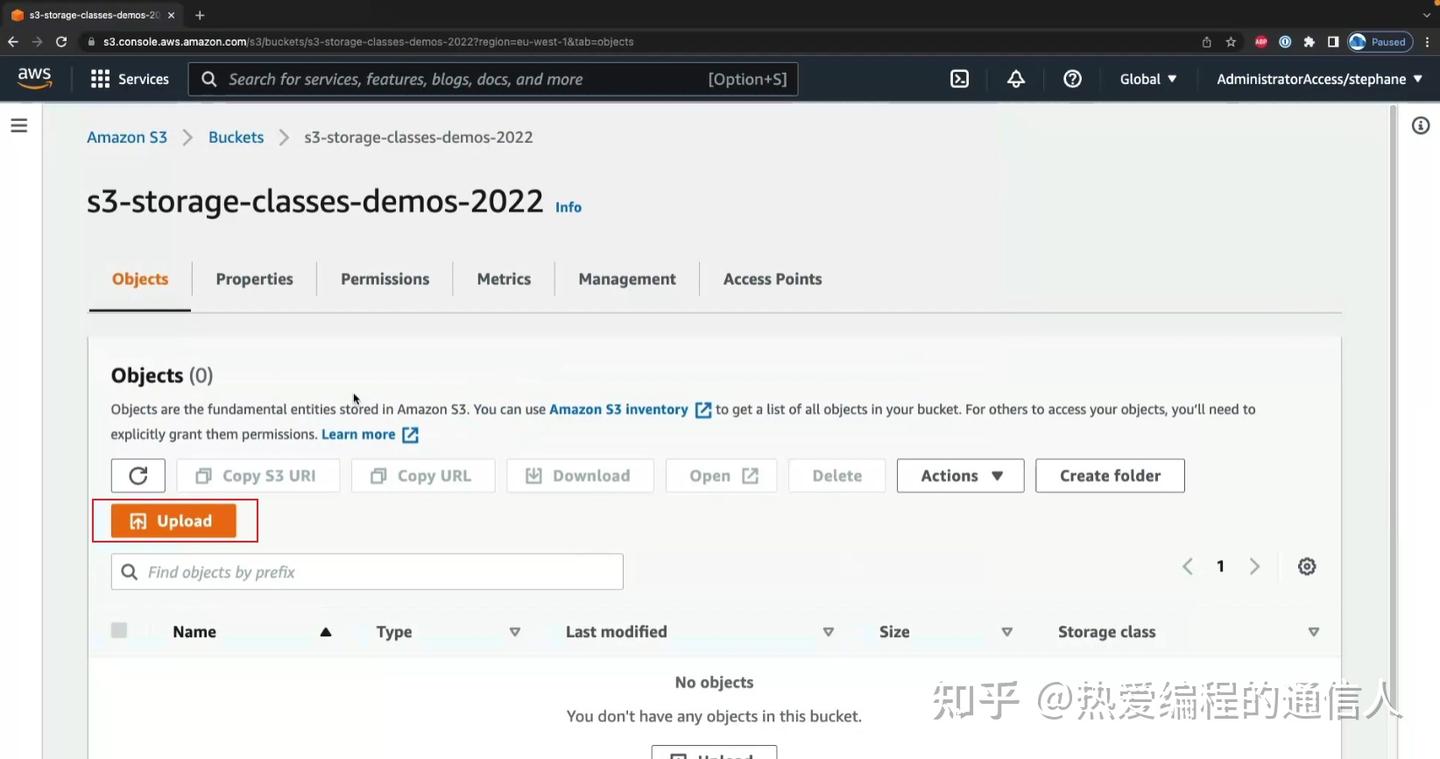
Task: Click the Download object icon
Action: tap(534, 475)
